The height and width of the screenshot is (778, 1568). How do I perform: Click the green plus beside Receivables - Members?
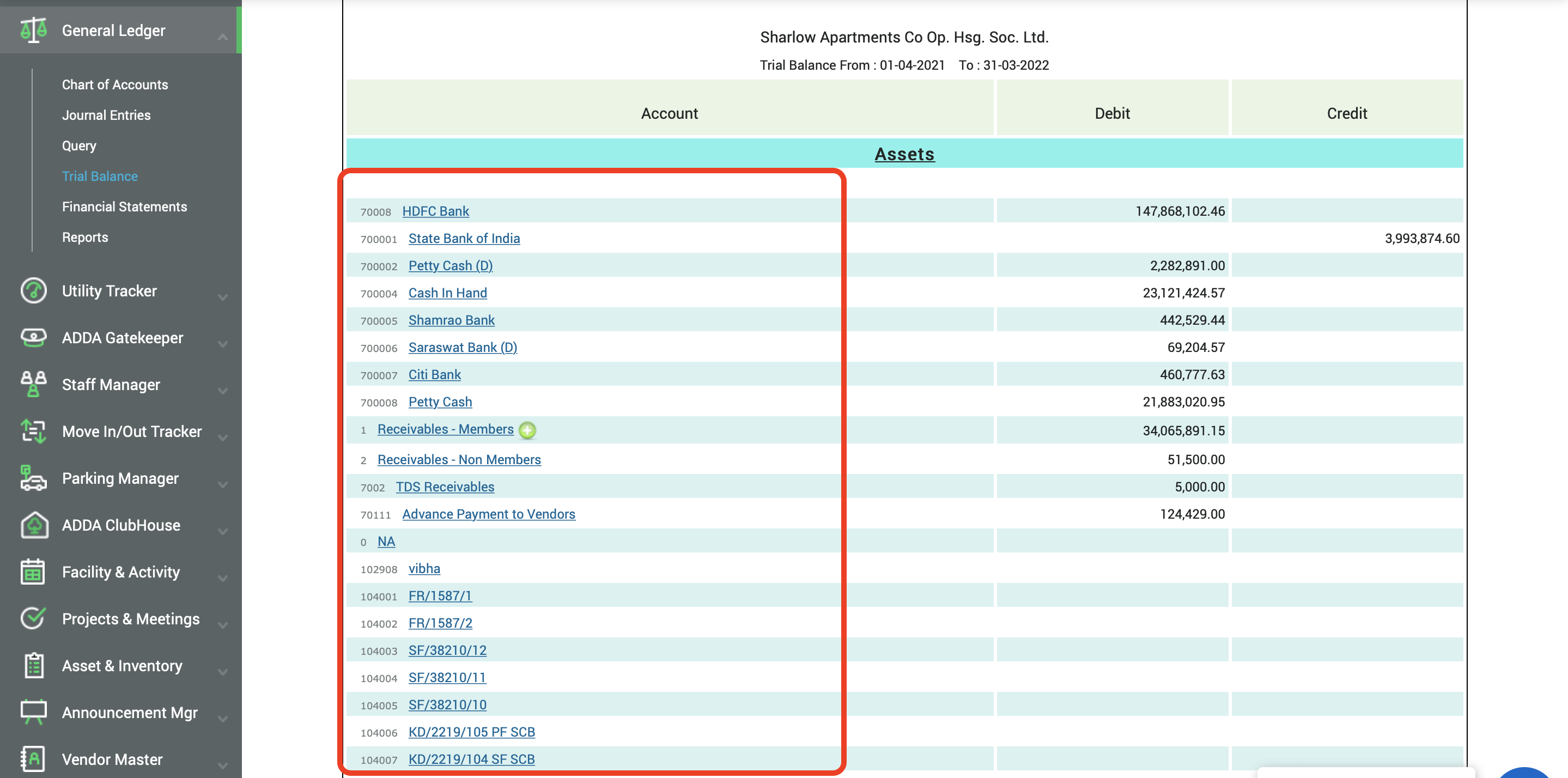(x=527, y=430)
